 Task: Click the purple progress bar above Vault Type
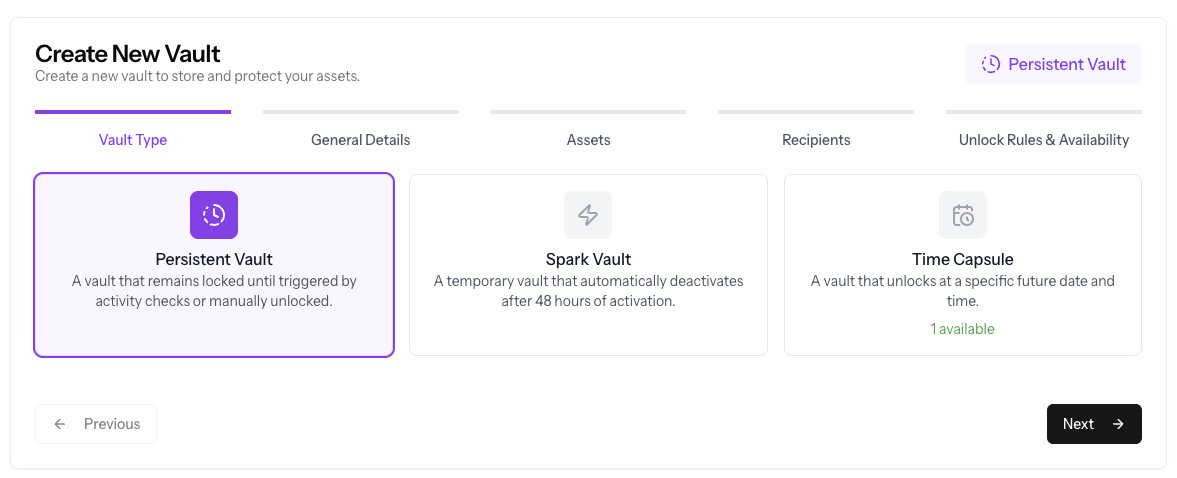tap(133, 112)
